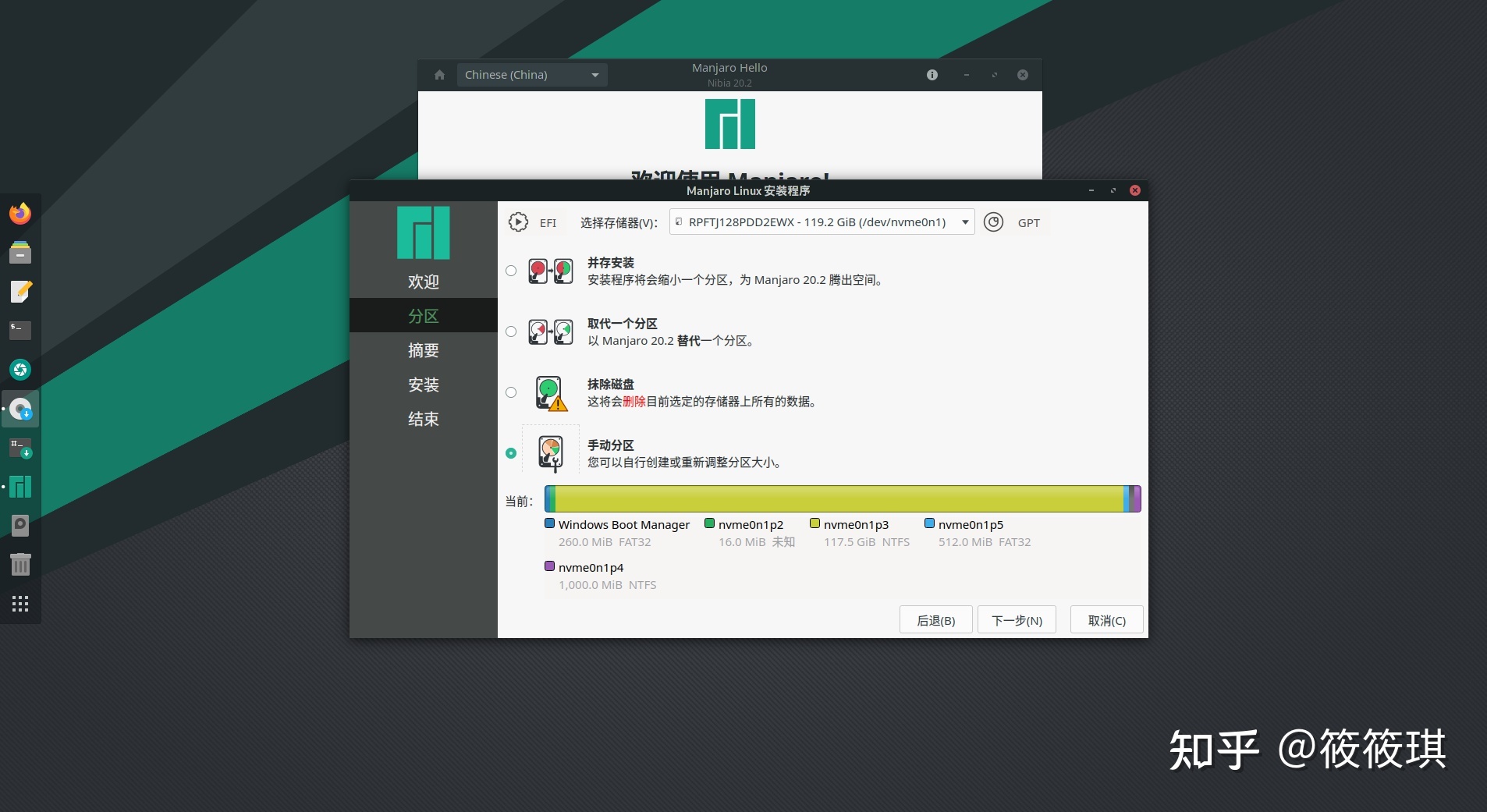The image size is (1487, 812).
Task: Click the 并存安装 dual-disk icon
Action: (551, 271)
